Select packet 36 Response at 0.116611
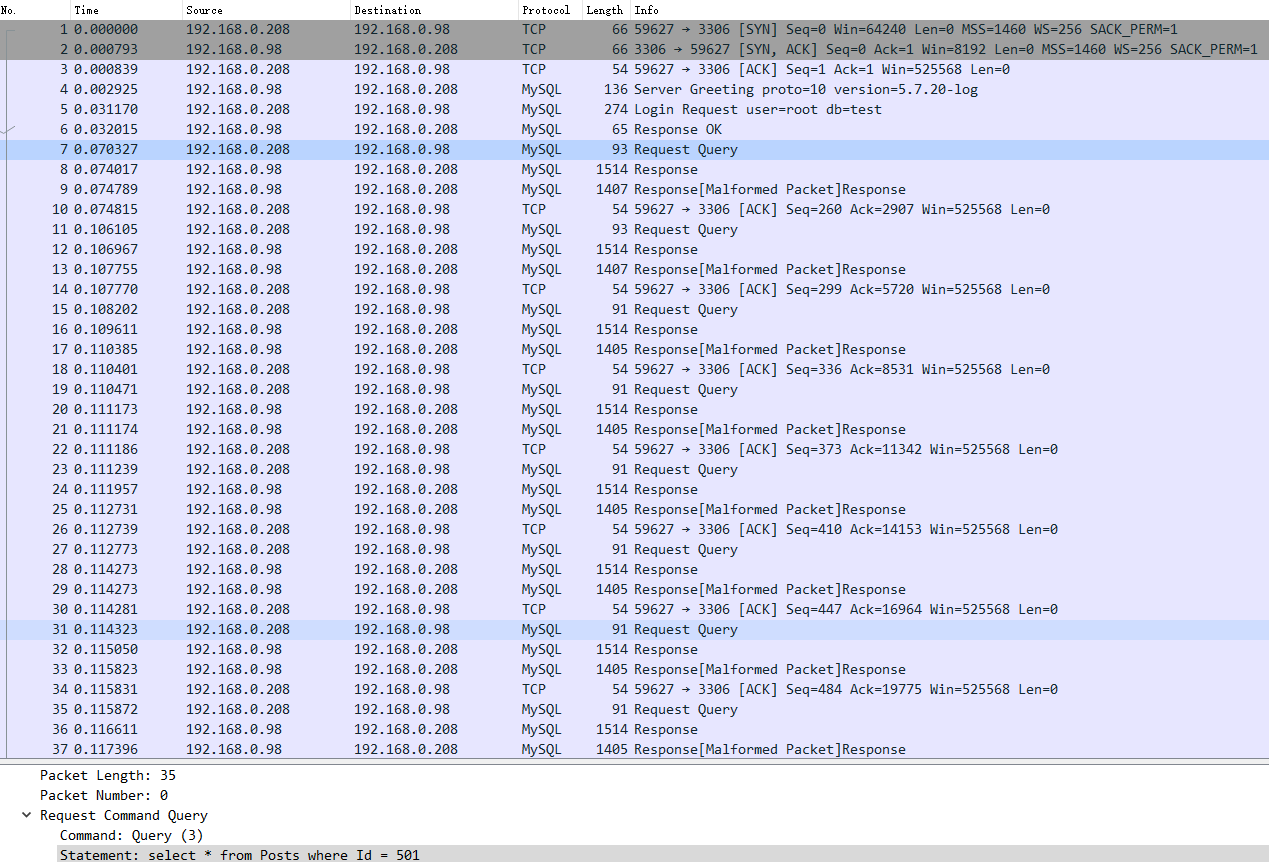The image size is (1269, 862). (634, 729)
